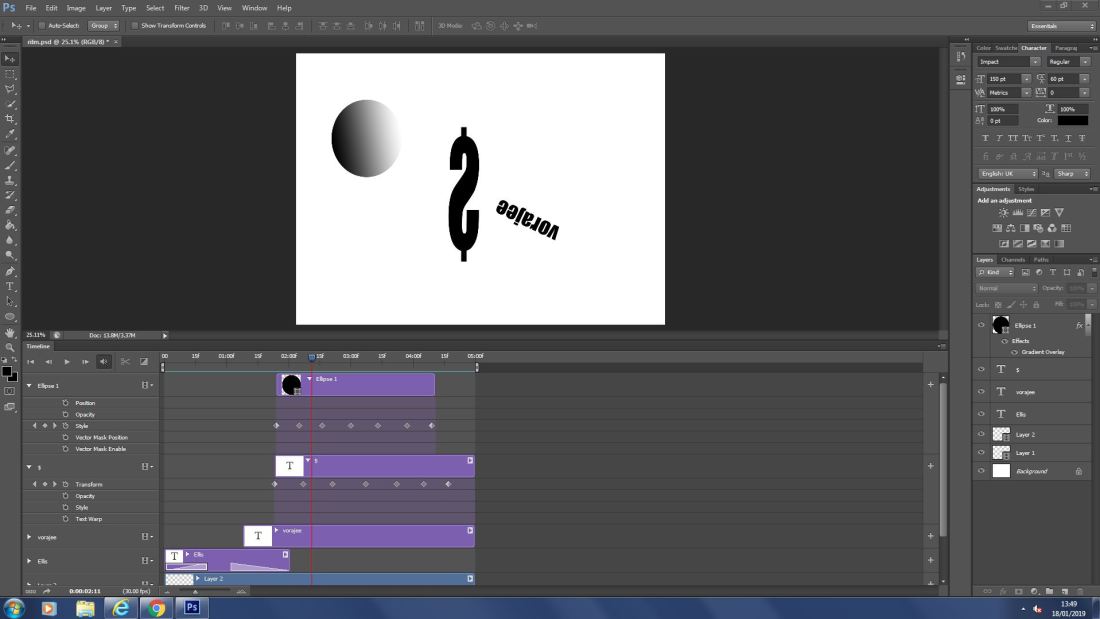Image resolution: width=1100 pixels, height=619 pixels.
Task: Collapse the Ellipse 1 timeline track
Action: point(29,385)
